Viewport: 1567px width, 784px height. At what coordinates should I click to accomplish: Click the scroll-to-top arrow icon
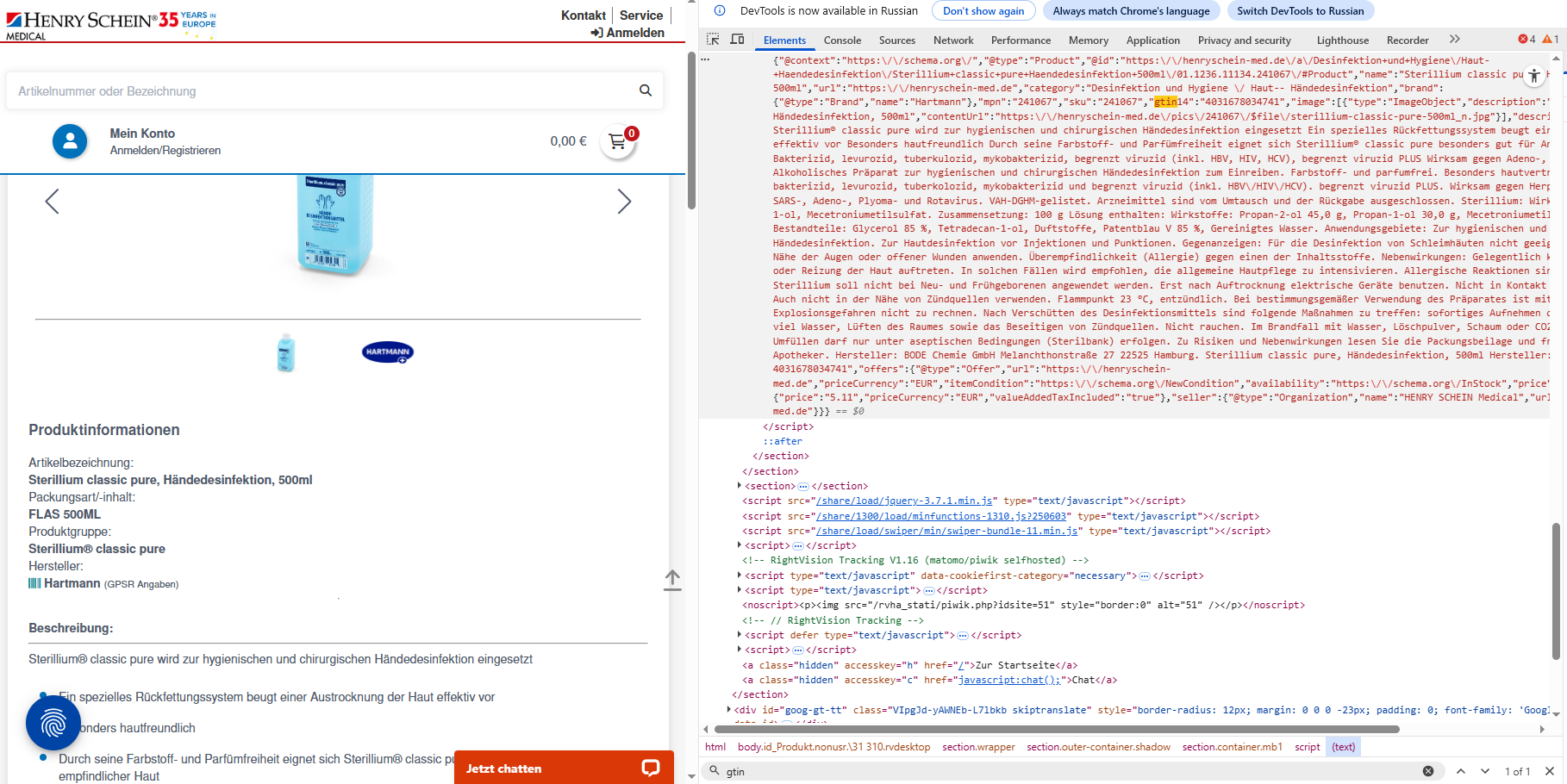[672, 580]
